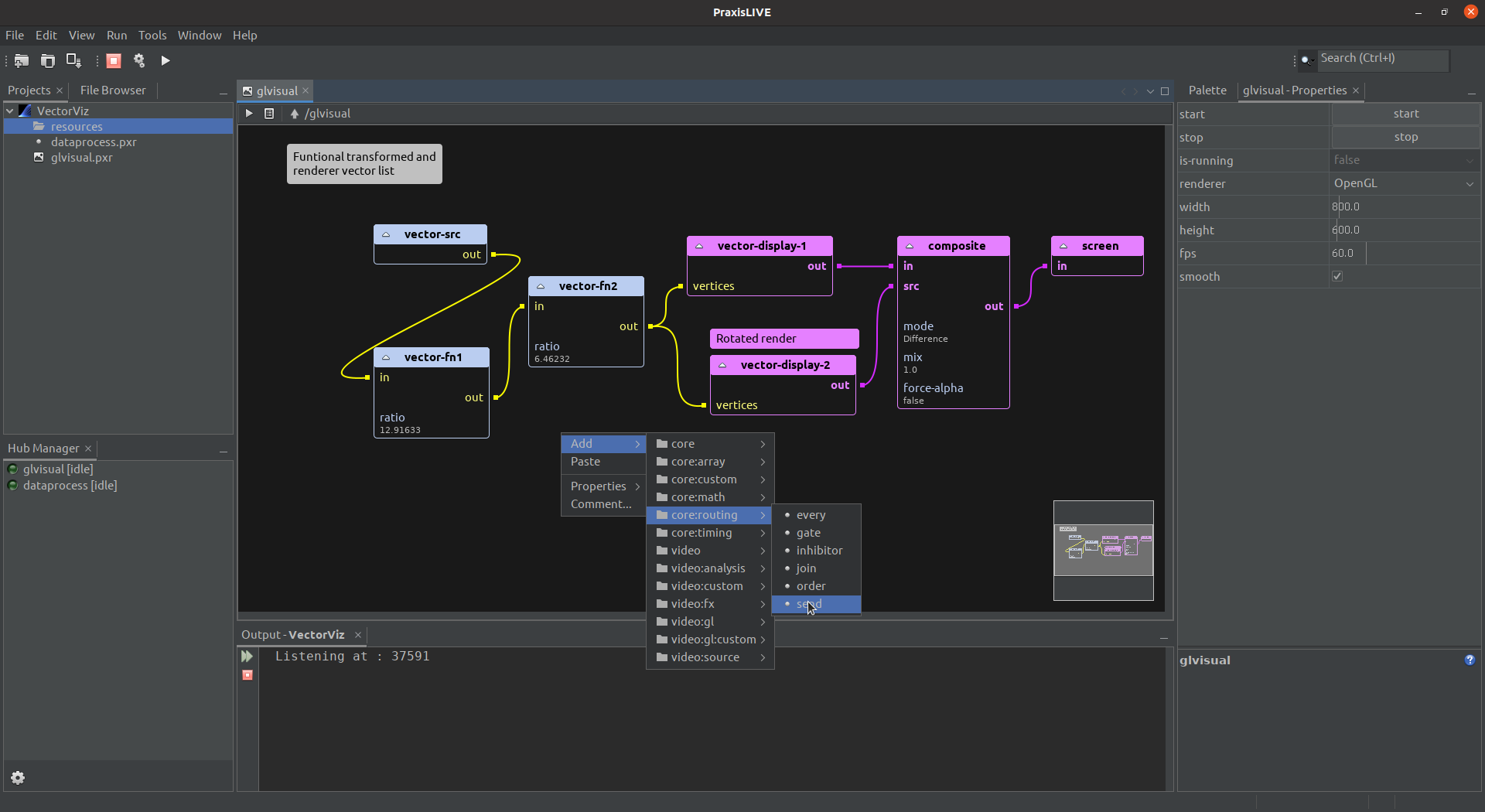Click the height value field
1485x812 pixels.
(1405, 230)
